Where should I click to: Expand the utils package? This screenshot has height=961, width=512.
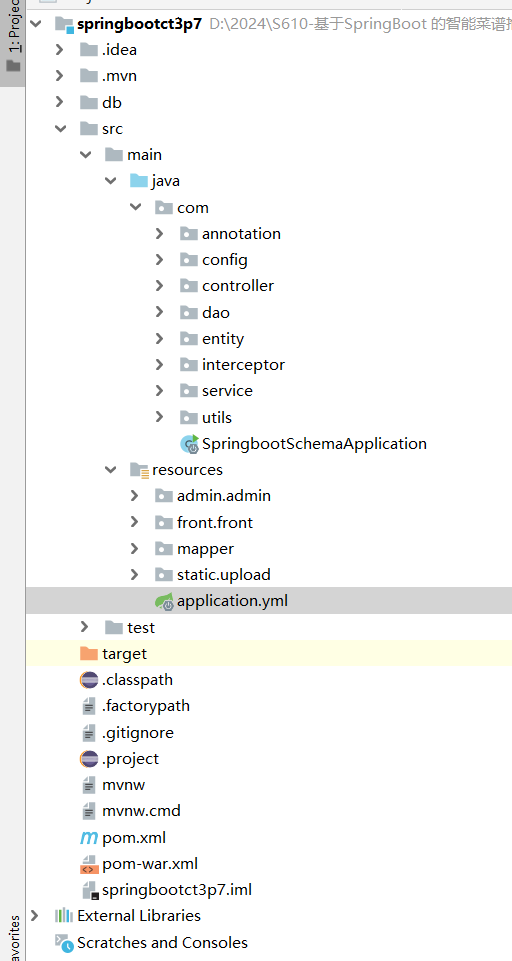pyautogui.click(x=159, y=417)
